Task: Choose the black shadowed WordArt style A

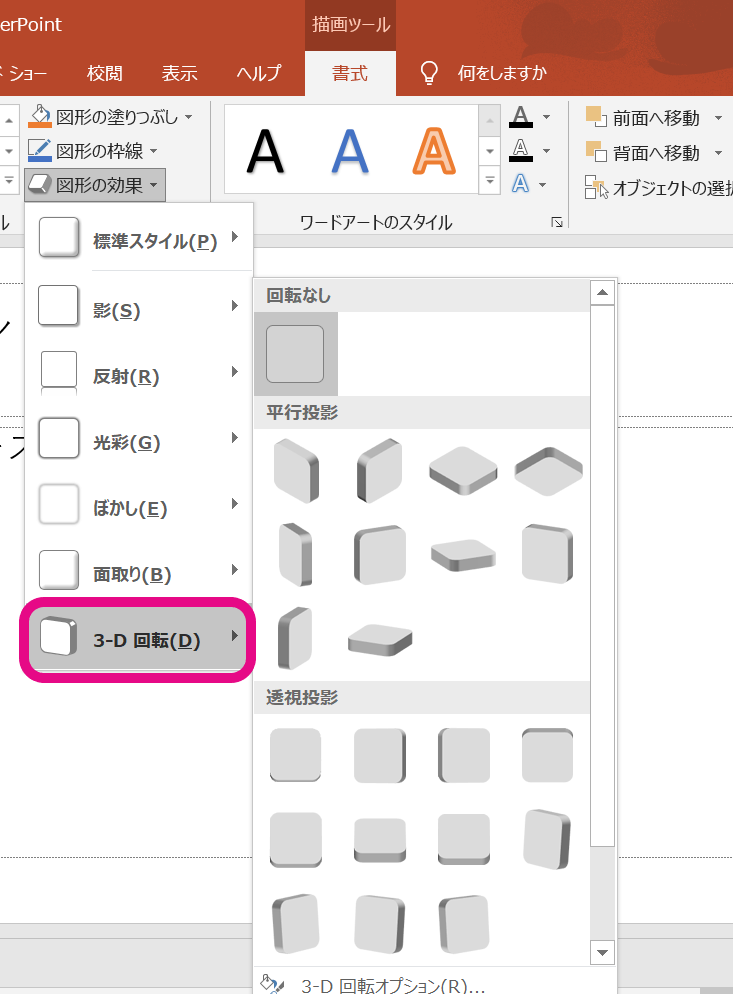Action: point(265,151)
